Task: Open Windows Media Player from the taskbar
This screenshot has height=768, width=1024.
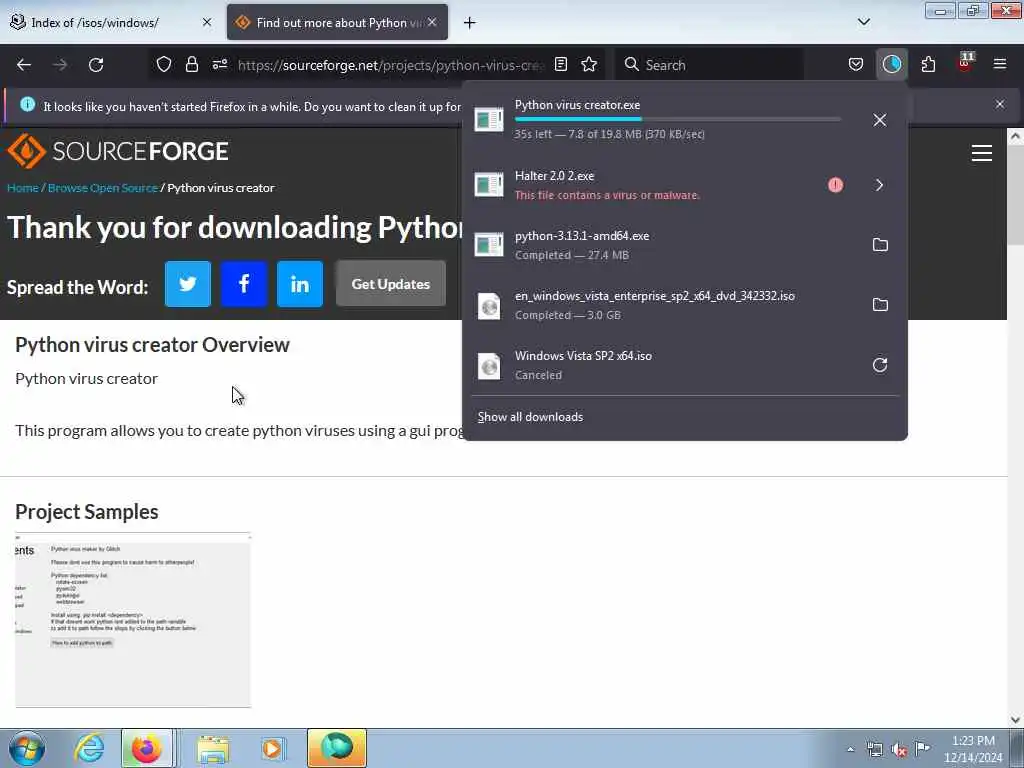Action: (273, 748)
